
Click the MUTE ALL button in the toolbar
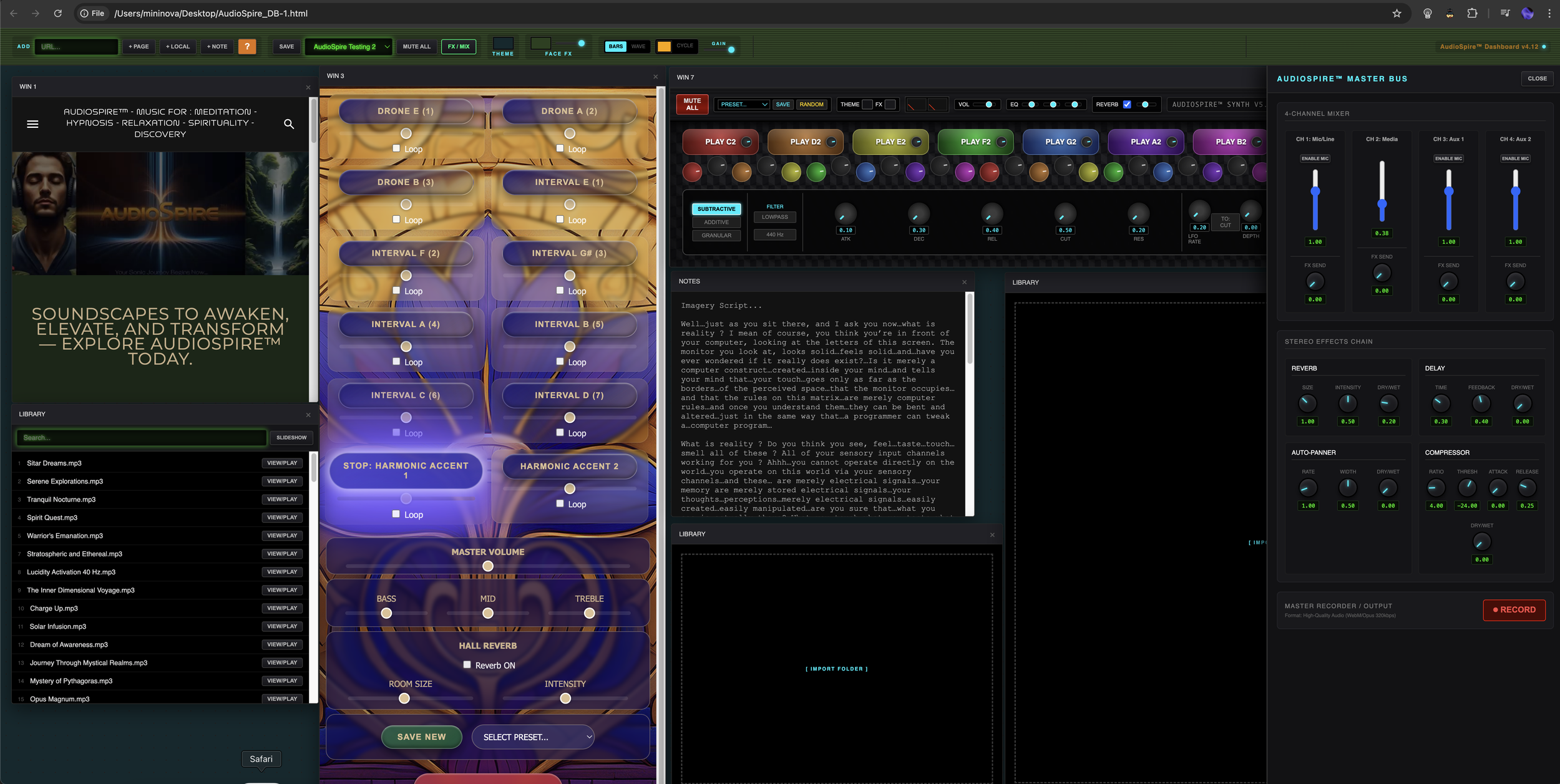point(416,46)
